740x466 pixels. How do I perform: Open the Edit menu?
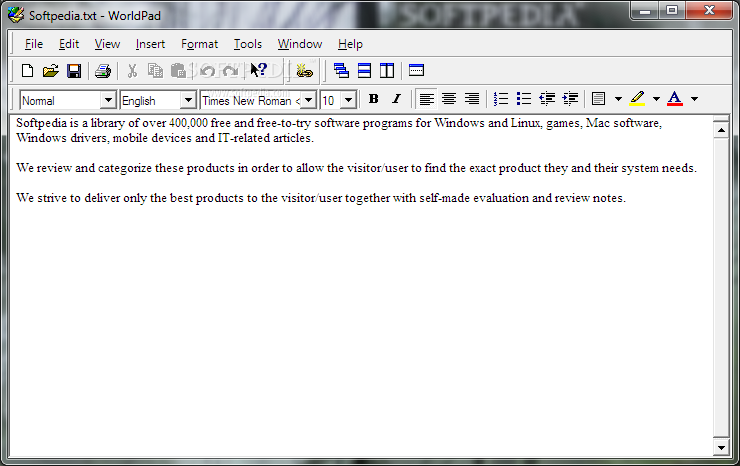click(69, 44)
